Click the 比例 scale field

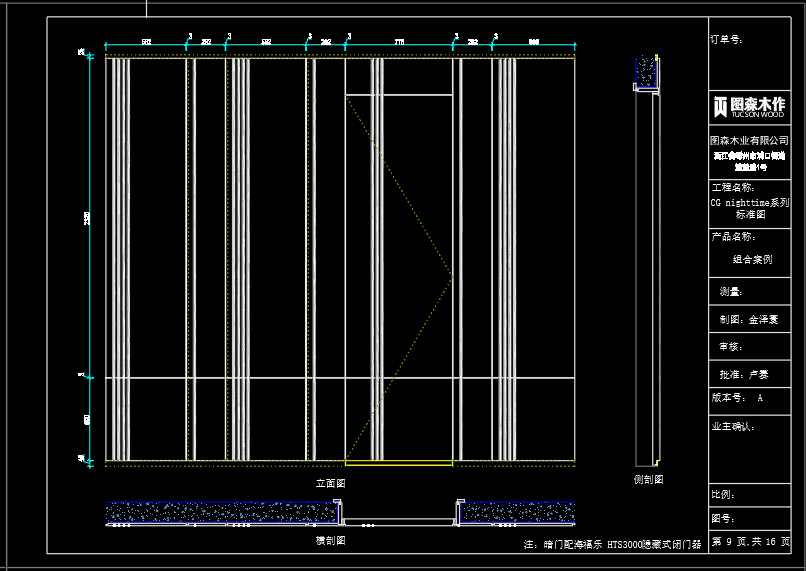pos(723,494)
